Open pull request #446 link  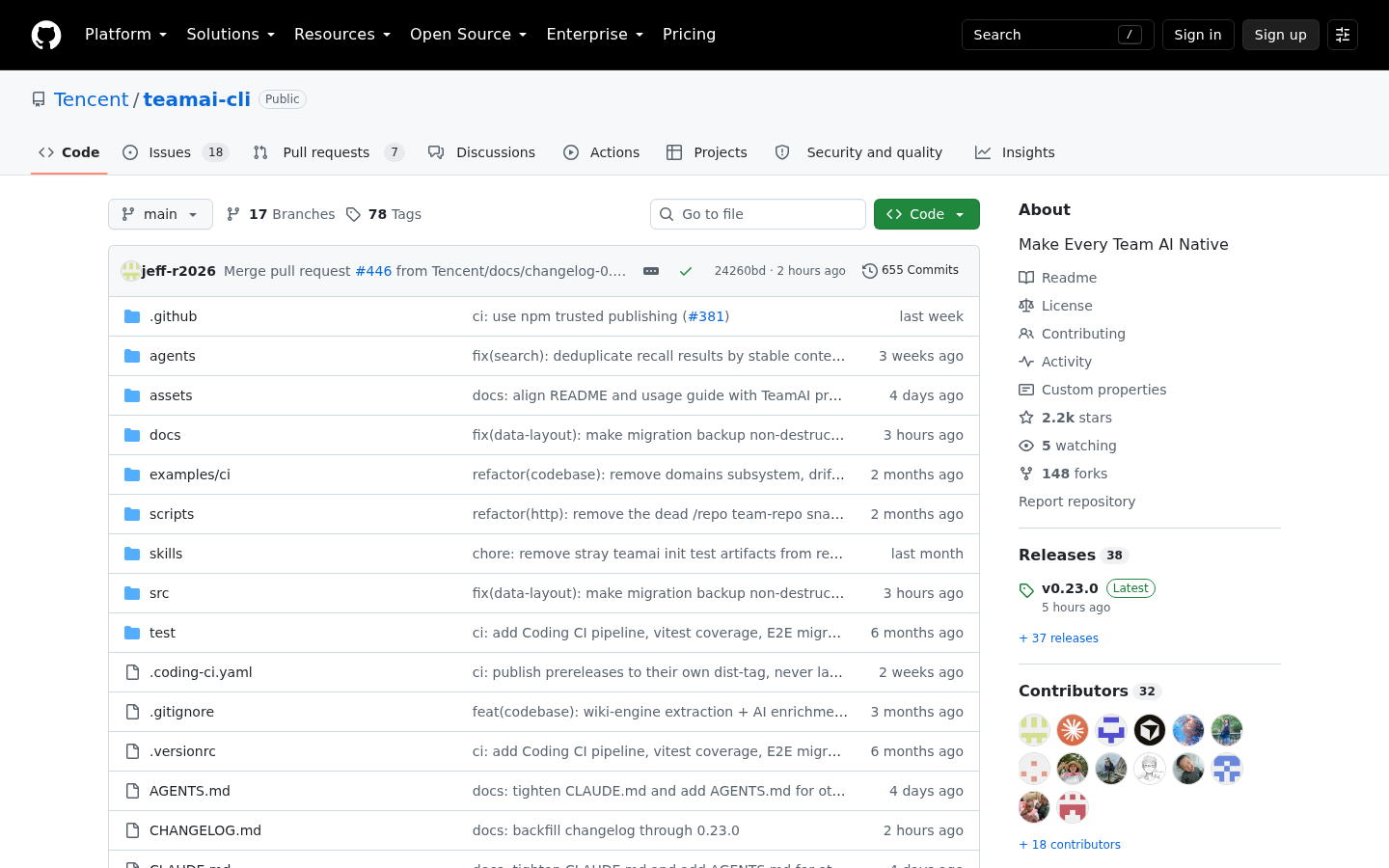tap(373, 271)
